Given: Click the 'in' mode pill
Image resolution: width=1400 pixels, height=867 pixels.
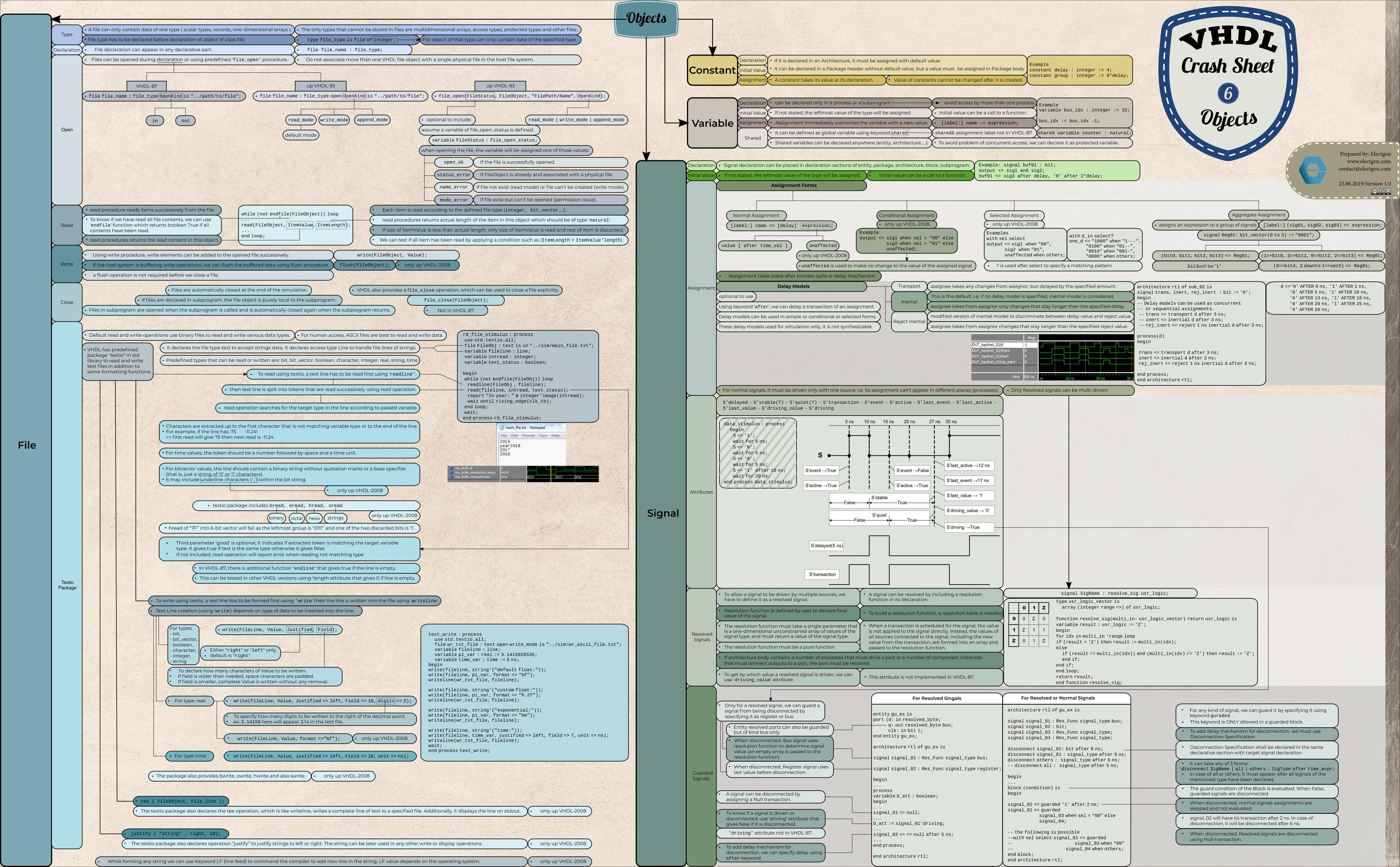Looking at the screenshot, I should click(155, 120).
